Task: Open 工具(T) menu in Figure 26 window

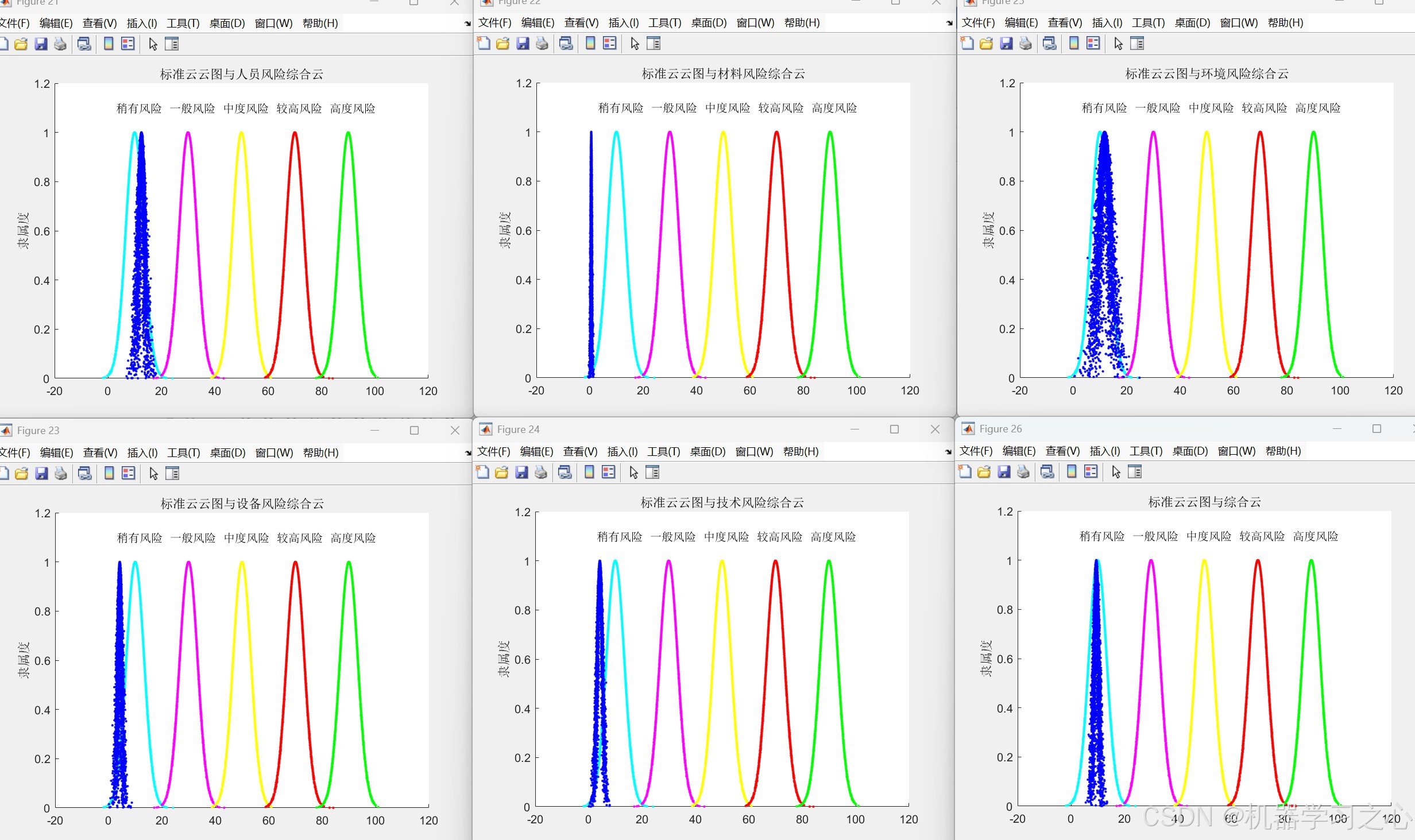Action: 1146,451
